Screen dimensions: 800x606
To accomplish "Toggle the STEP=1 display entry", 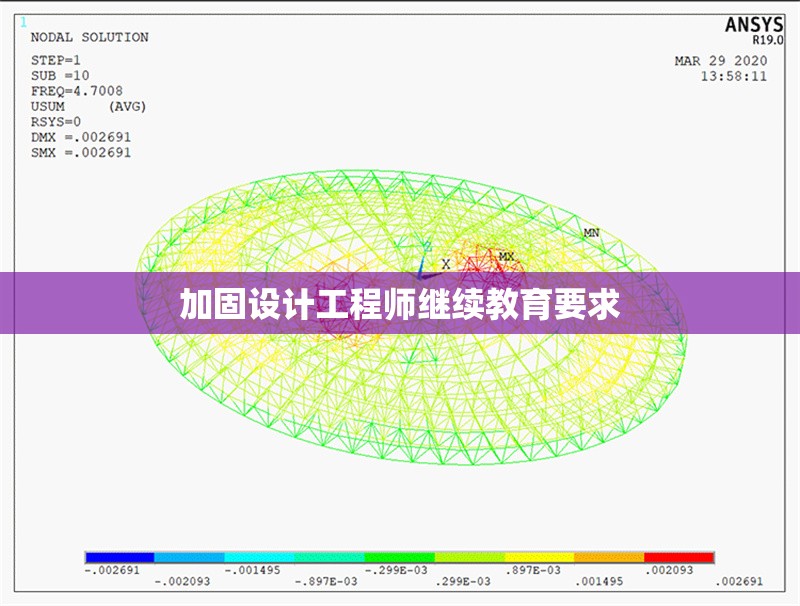I will (57, 58).
